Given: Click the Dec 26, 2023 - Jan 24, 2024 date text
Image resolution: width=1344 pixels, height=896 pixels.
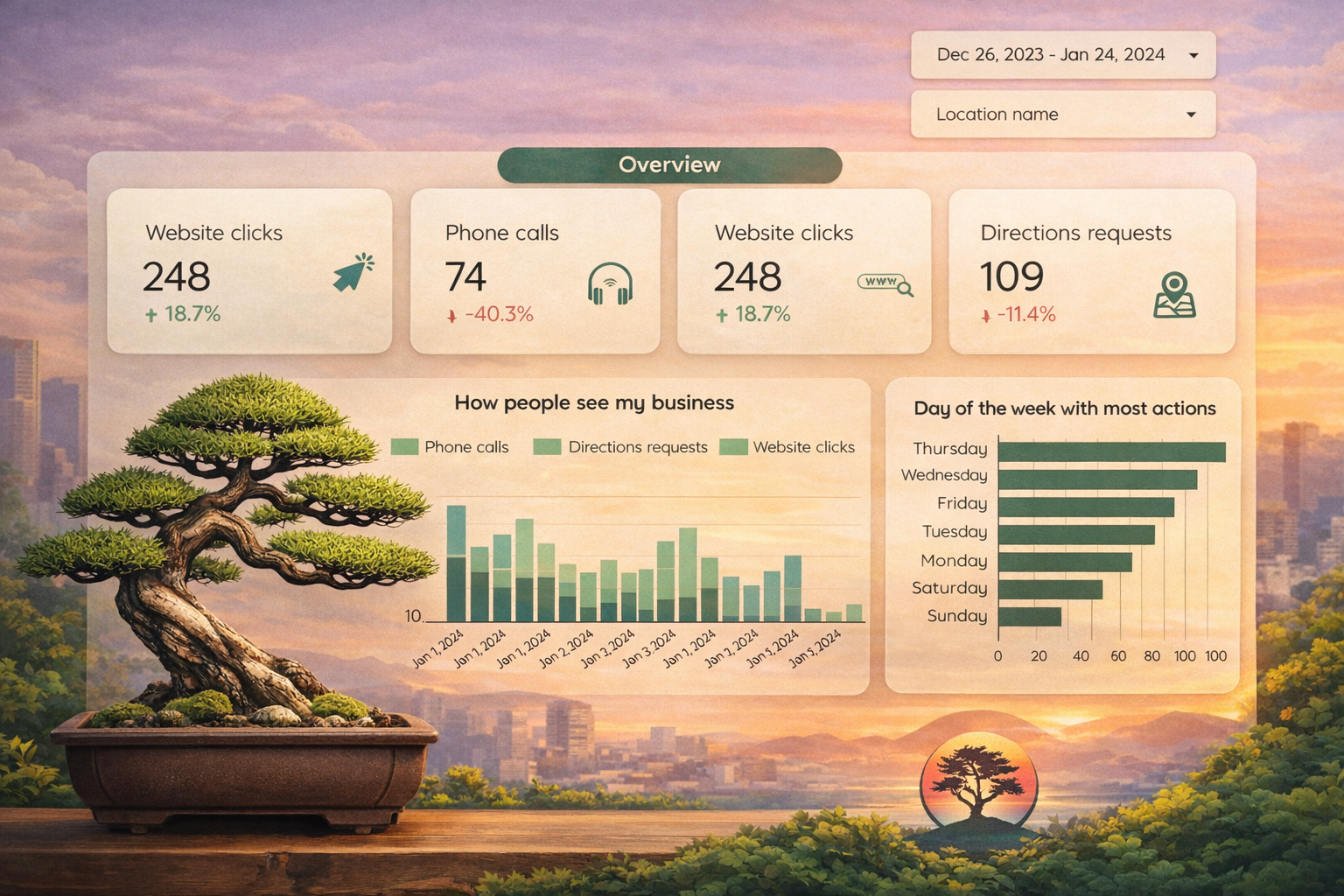Looking at the screenshot, I should [1050, 55].
